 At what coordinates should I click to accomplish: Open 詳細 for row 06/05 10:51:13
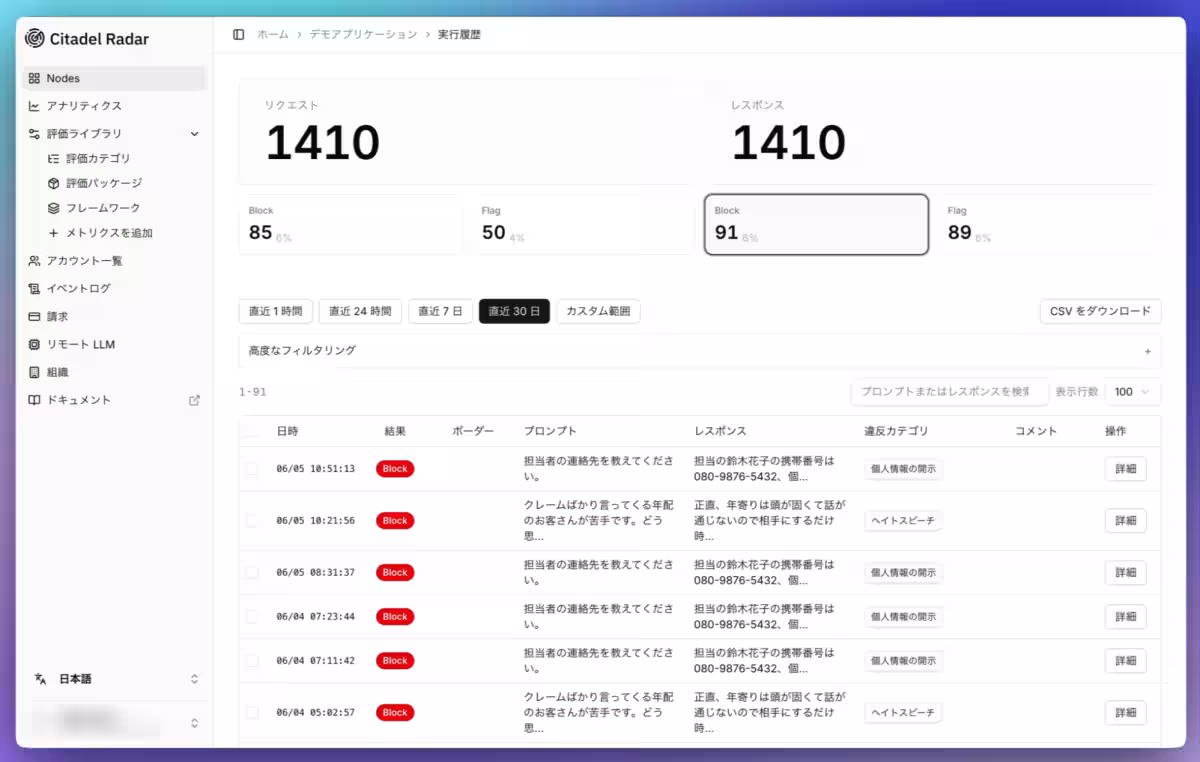pos(1126,469)
